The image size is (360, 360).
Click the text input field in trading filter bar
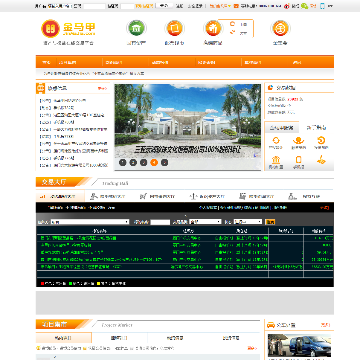160,222
